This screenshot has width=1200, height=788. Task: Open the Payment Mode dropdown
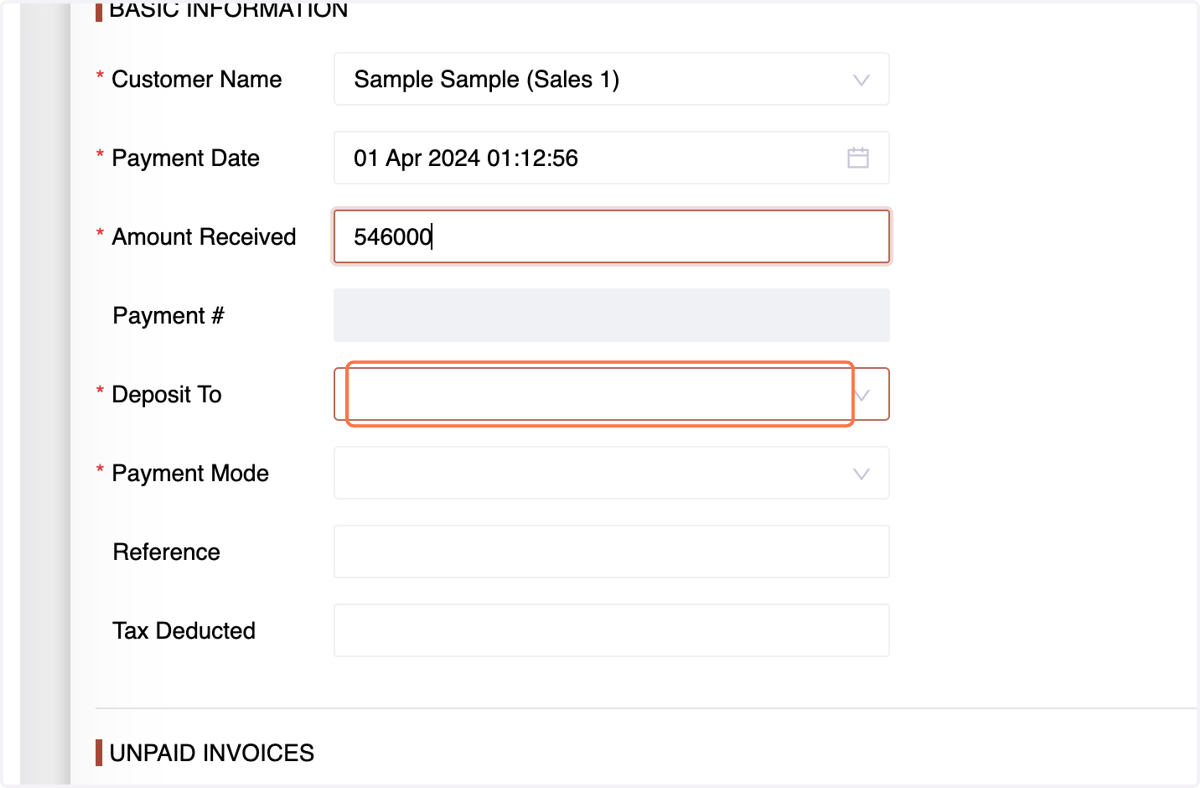(611, 473)
